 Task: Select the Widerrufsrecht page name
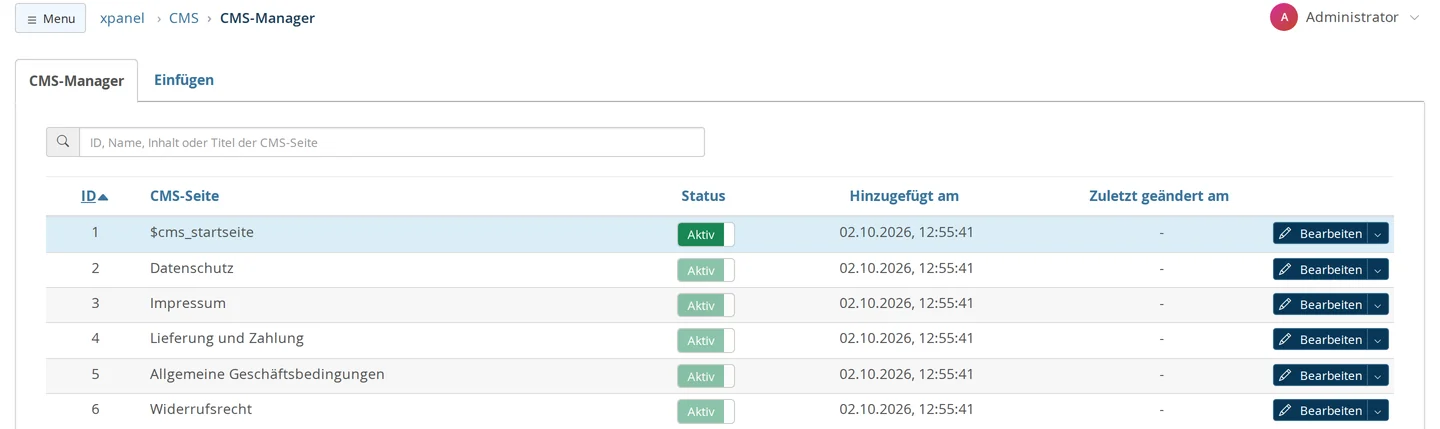click(x=201, y=409)
